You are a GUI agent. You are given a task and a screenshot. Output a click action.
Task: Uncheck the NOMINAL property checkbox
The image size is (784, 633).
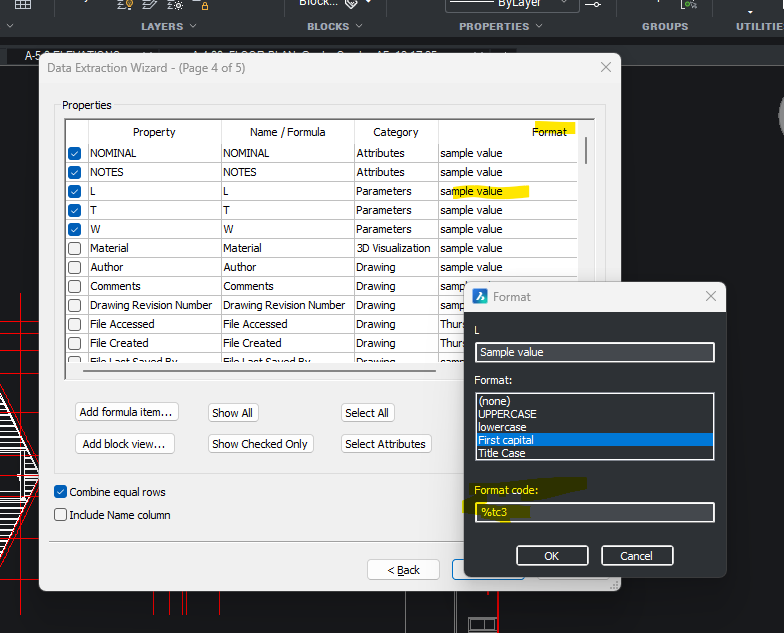click(75, 153)
